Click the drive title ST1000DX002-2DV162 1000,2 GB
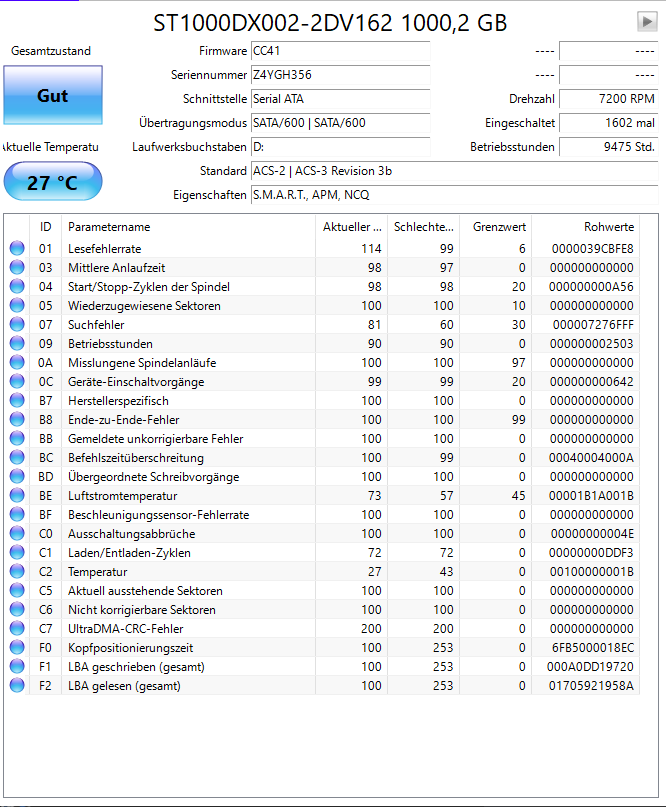The height and width of the screenshot is (807, 666). click(330, 23)
